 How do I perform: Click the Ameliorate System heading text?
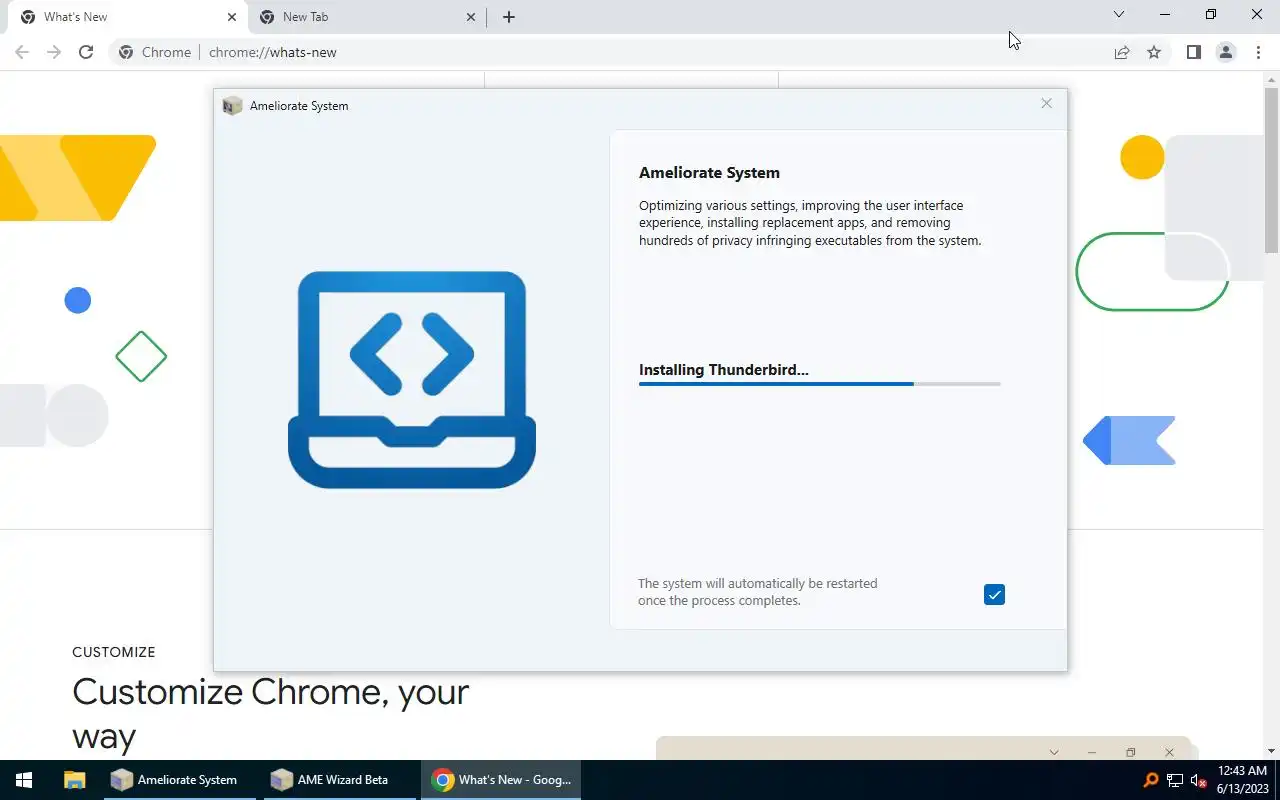[x=709, y=173]
